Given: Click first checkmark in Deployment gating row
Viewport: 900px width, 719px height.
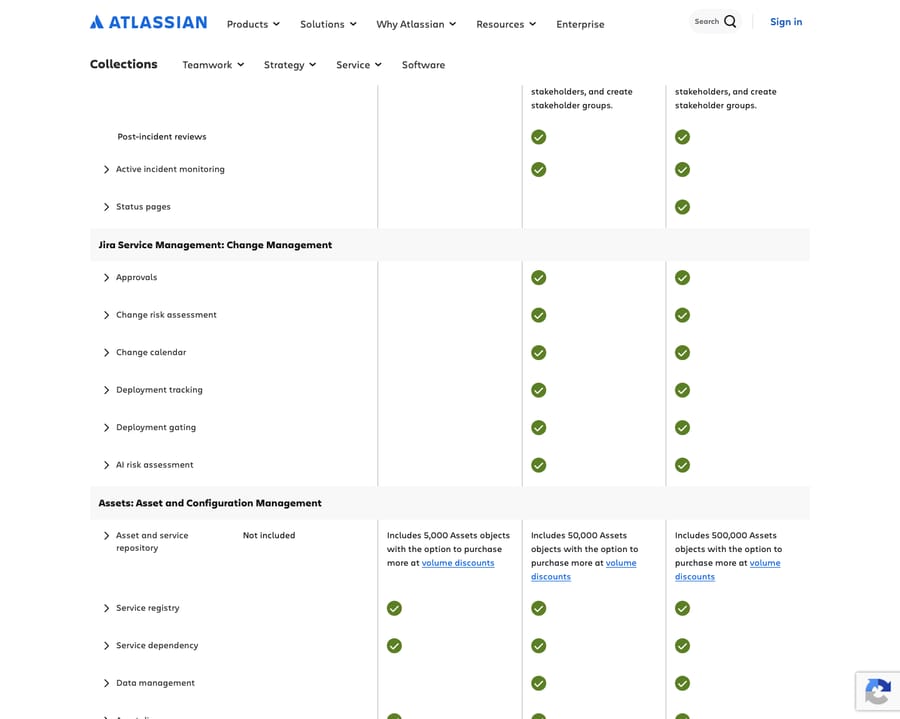Looking at the screenshot, I should pos(538,428).
